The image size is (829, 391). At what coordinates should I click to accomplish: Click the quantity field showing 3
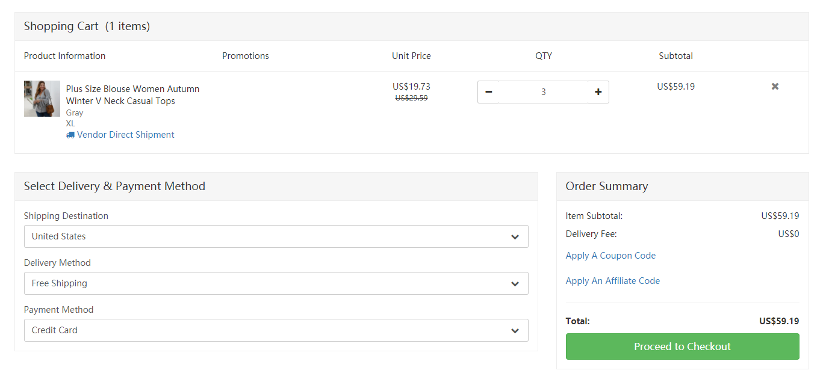pos(543,92)
